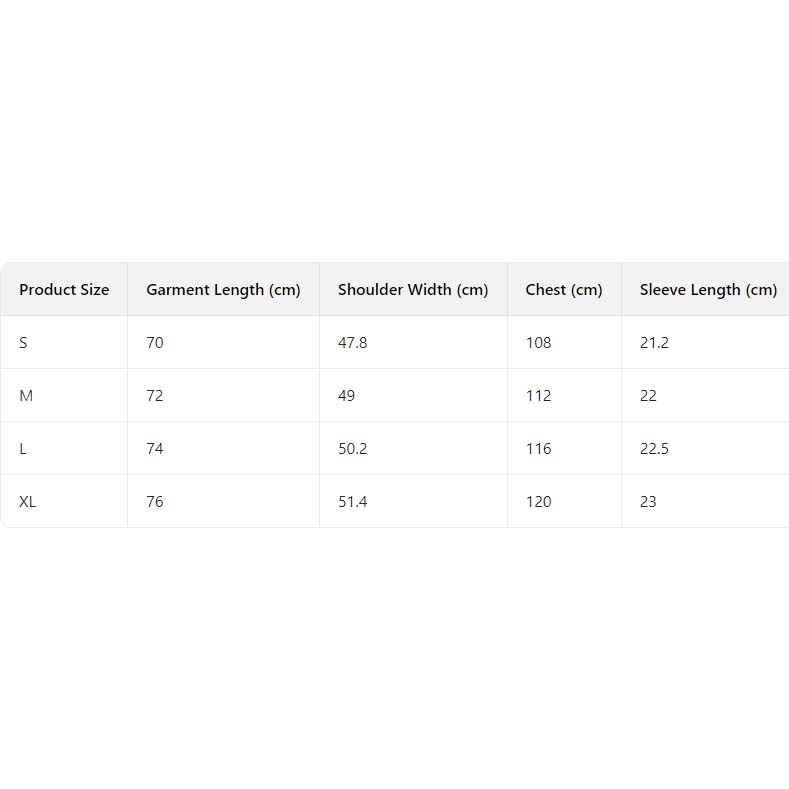Select shoulder width value 49
The width and height of the screenshot is (789, 789).
[347, 396]
